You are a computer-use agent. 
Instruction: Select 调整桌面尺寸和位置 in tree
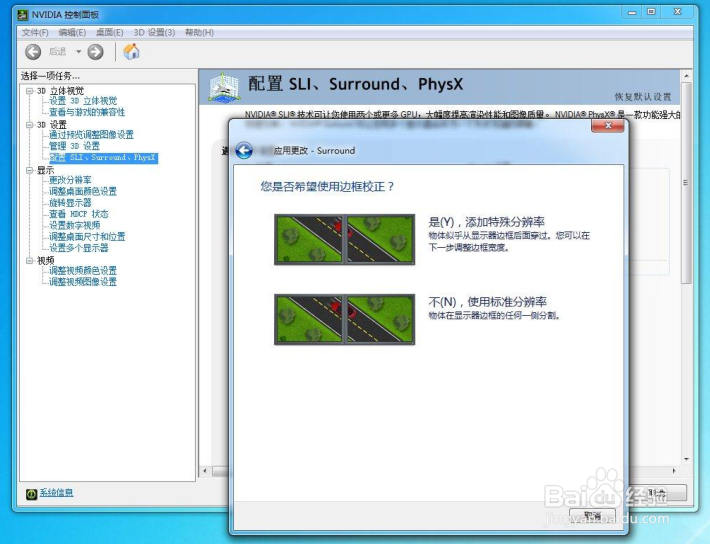[x=87, y=237]
